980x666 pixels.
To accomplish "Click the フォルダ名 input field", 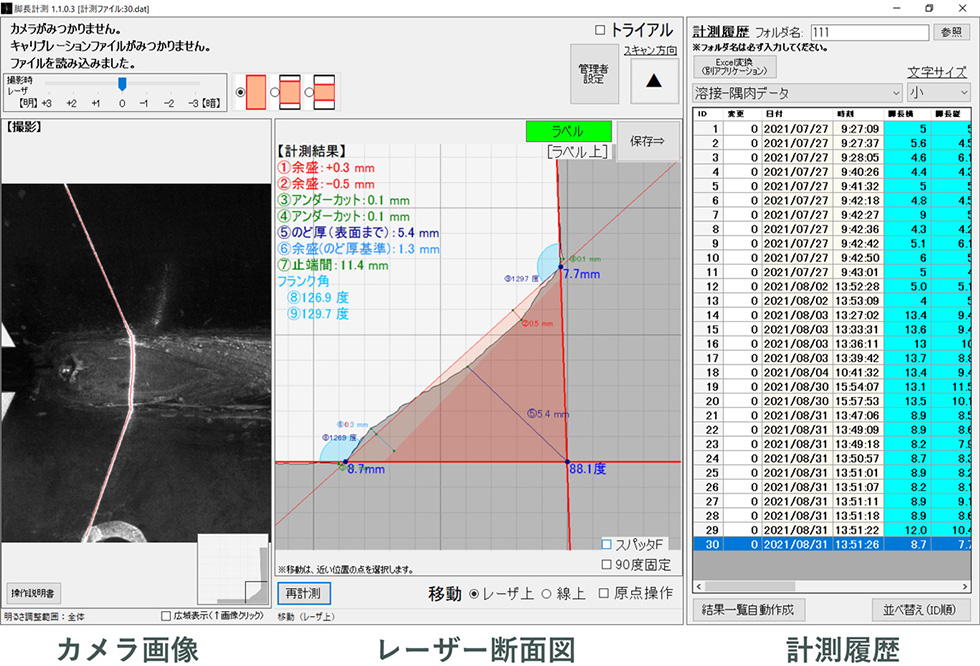I will click(869, 32).
